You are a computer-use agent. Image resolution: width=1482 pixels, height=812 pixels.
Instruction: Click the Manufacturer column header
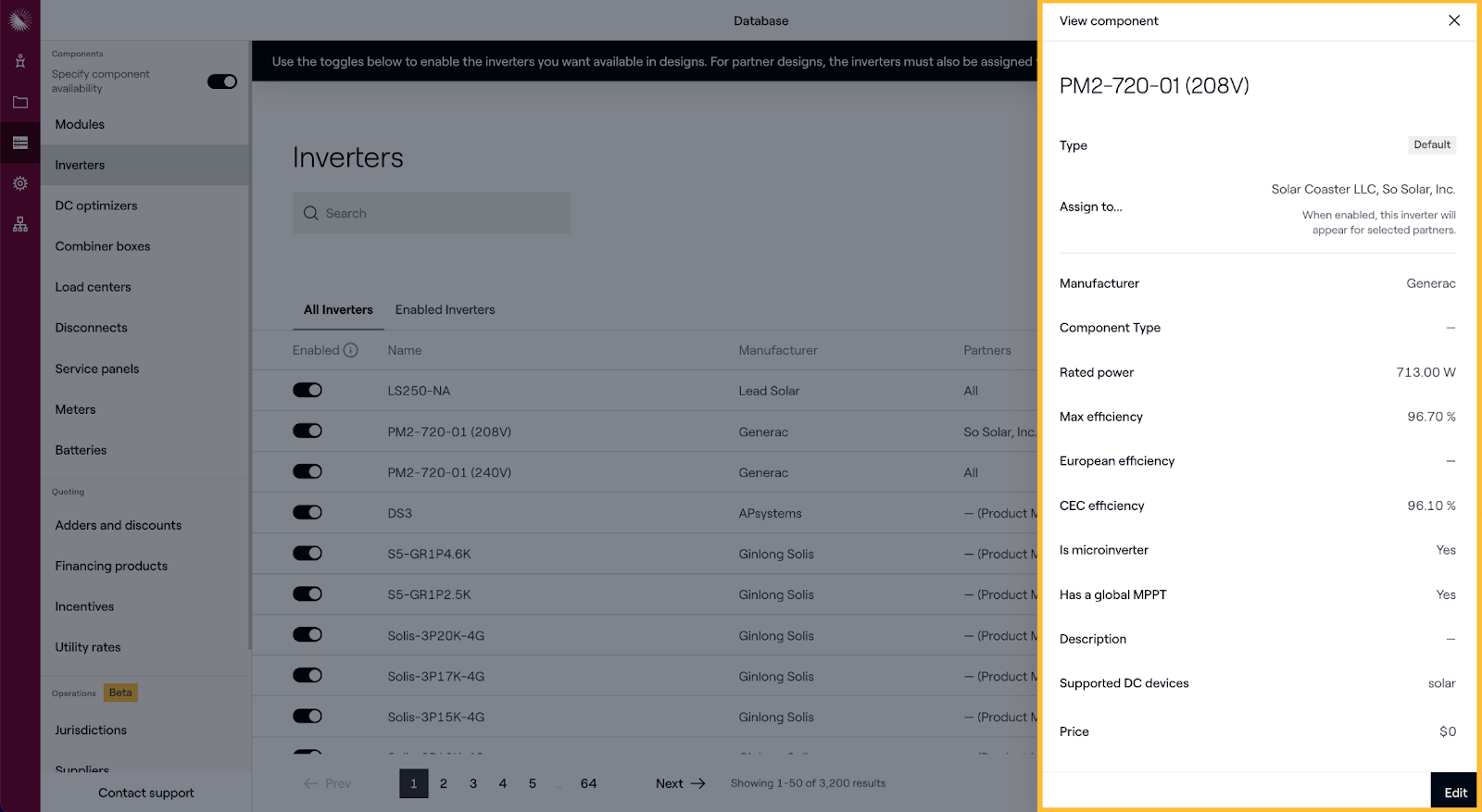[778, 350]
